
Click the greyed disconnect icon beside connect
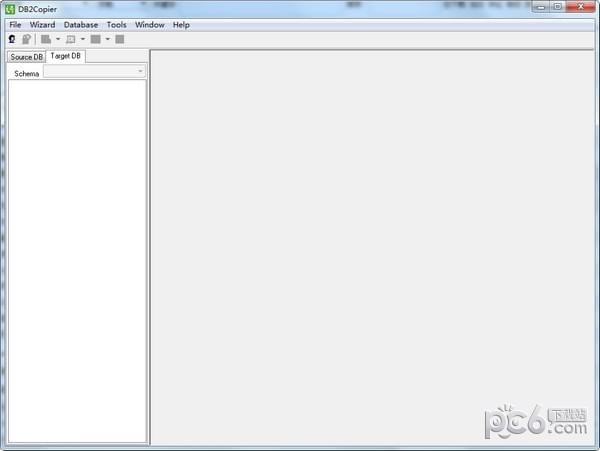[x=26, y=39]
